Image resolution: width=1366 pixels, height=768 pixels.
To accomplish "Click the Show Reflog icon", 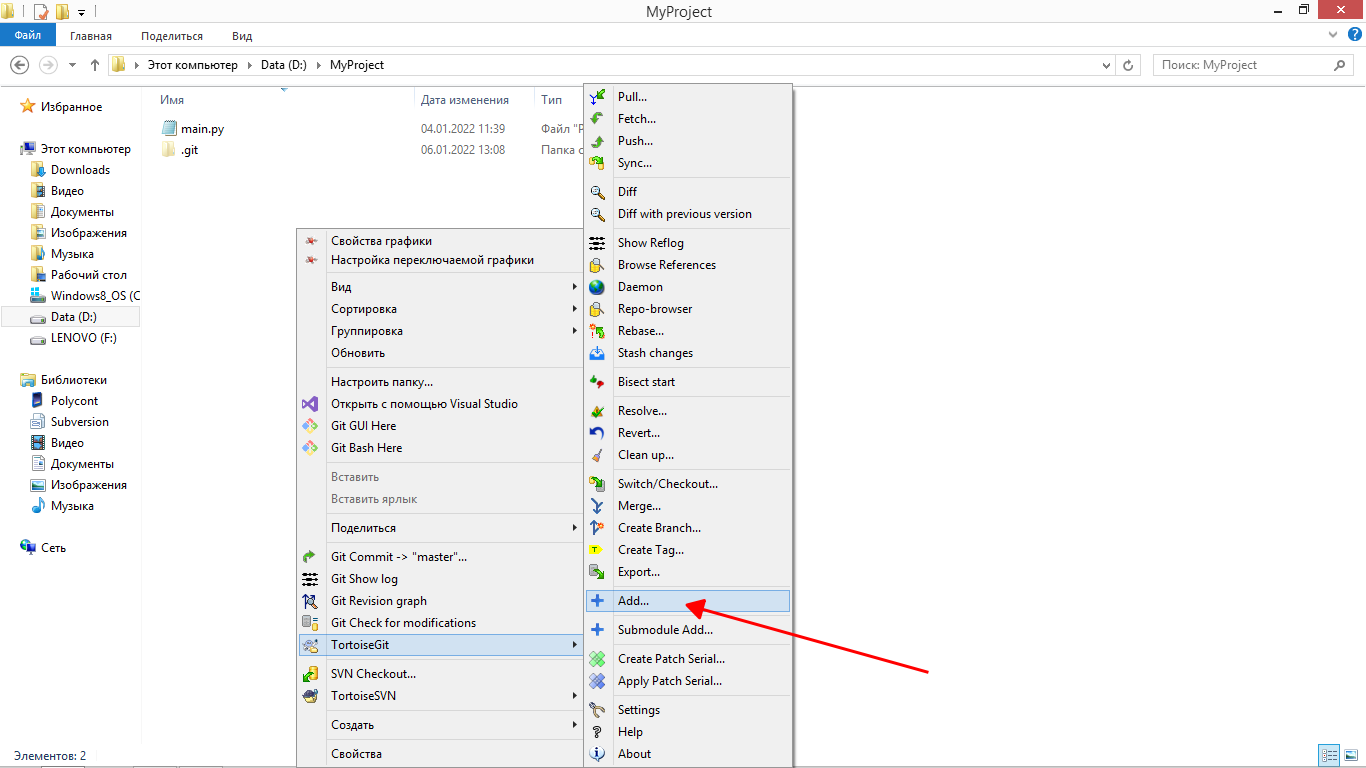I will (x=598, y=243).
